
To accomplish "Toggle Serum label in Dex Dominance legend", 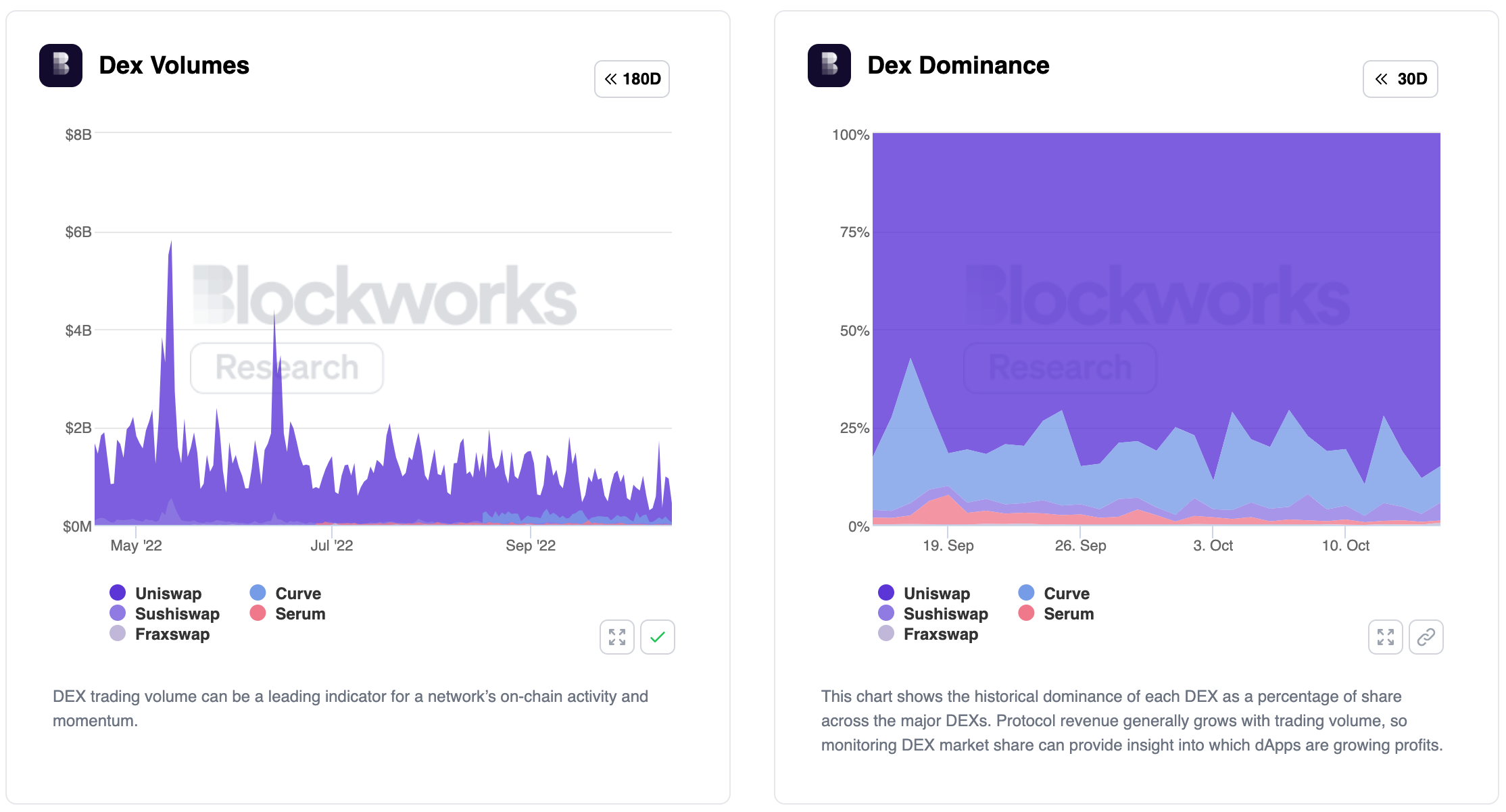I will coord(1068,613).
